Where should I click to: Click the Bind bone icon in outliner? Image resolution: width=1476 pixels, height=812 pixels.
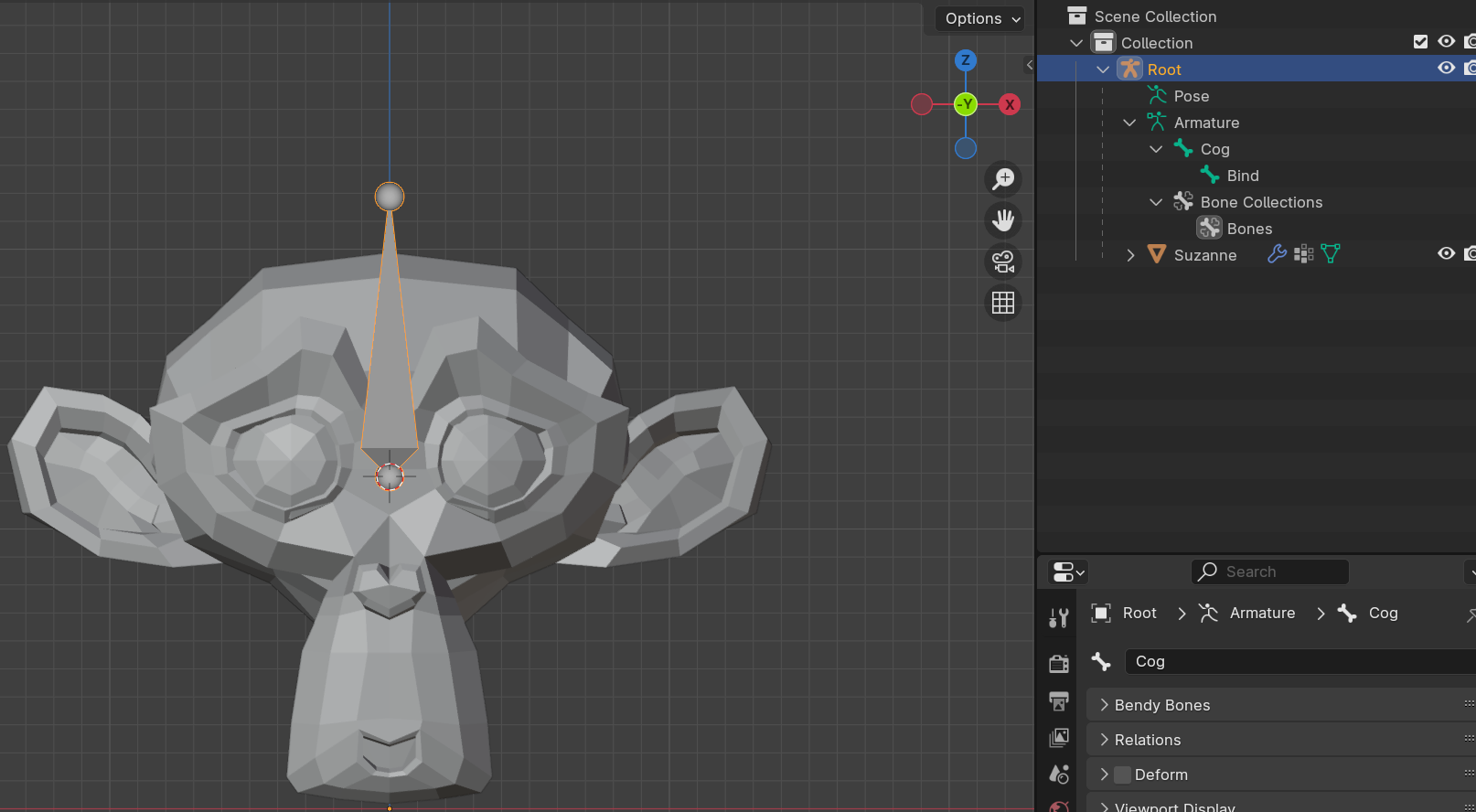point(1210,175)
